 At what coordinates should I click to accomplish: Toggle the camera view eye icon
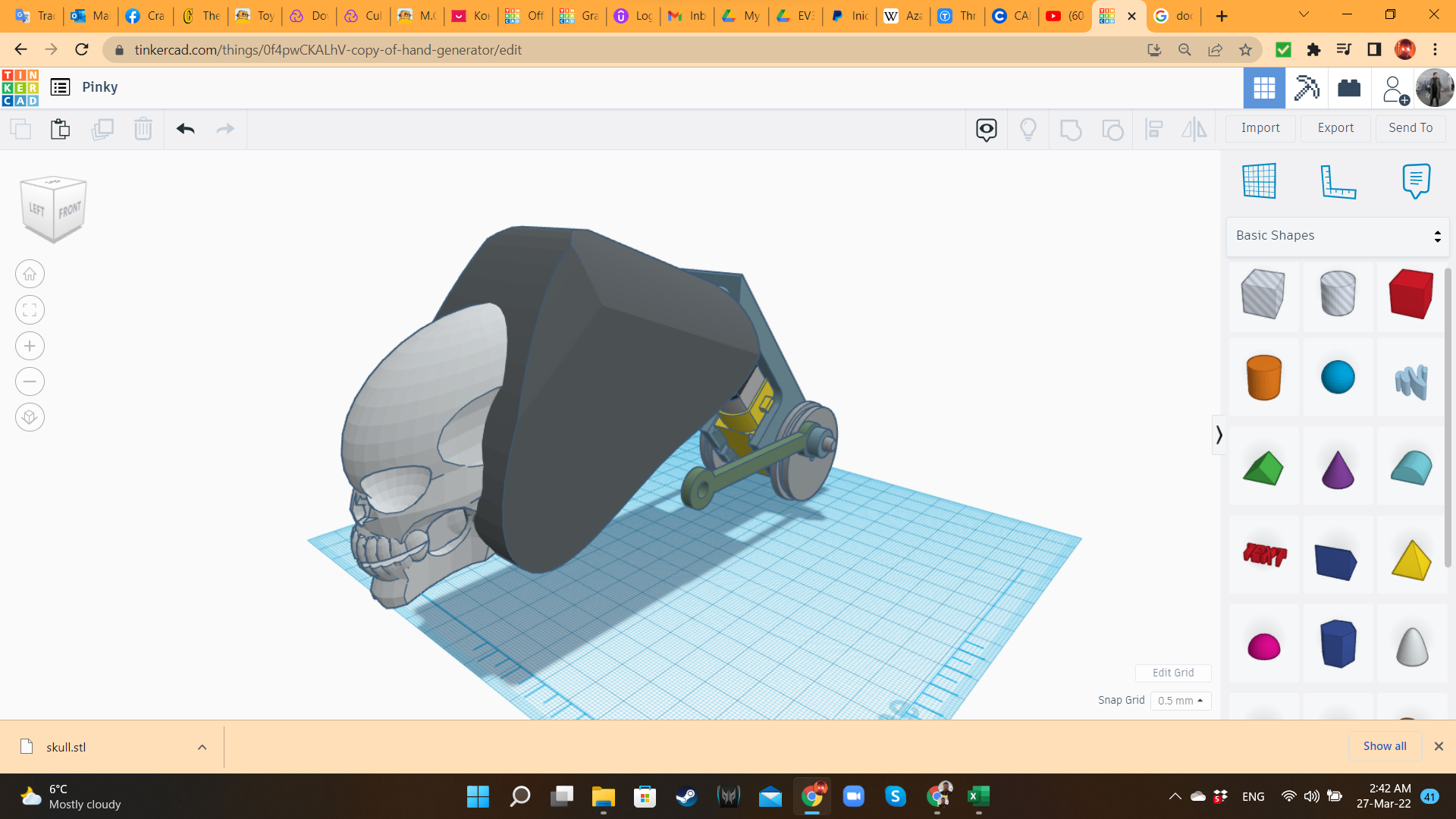click(986, 130)
